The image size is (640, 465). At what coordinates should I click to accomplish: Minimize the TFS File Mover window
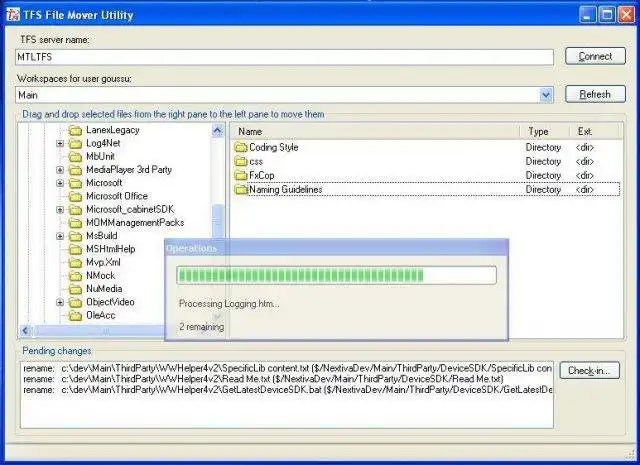[x=587, y=15]
